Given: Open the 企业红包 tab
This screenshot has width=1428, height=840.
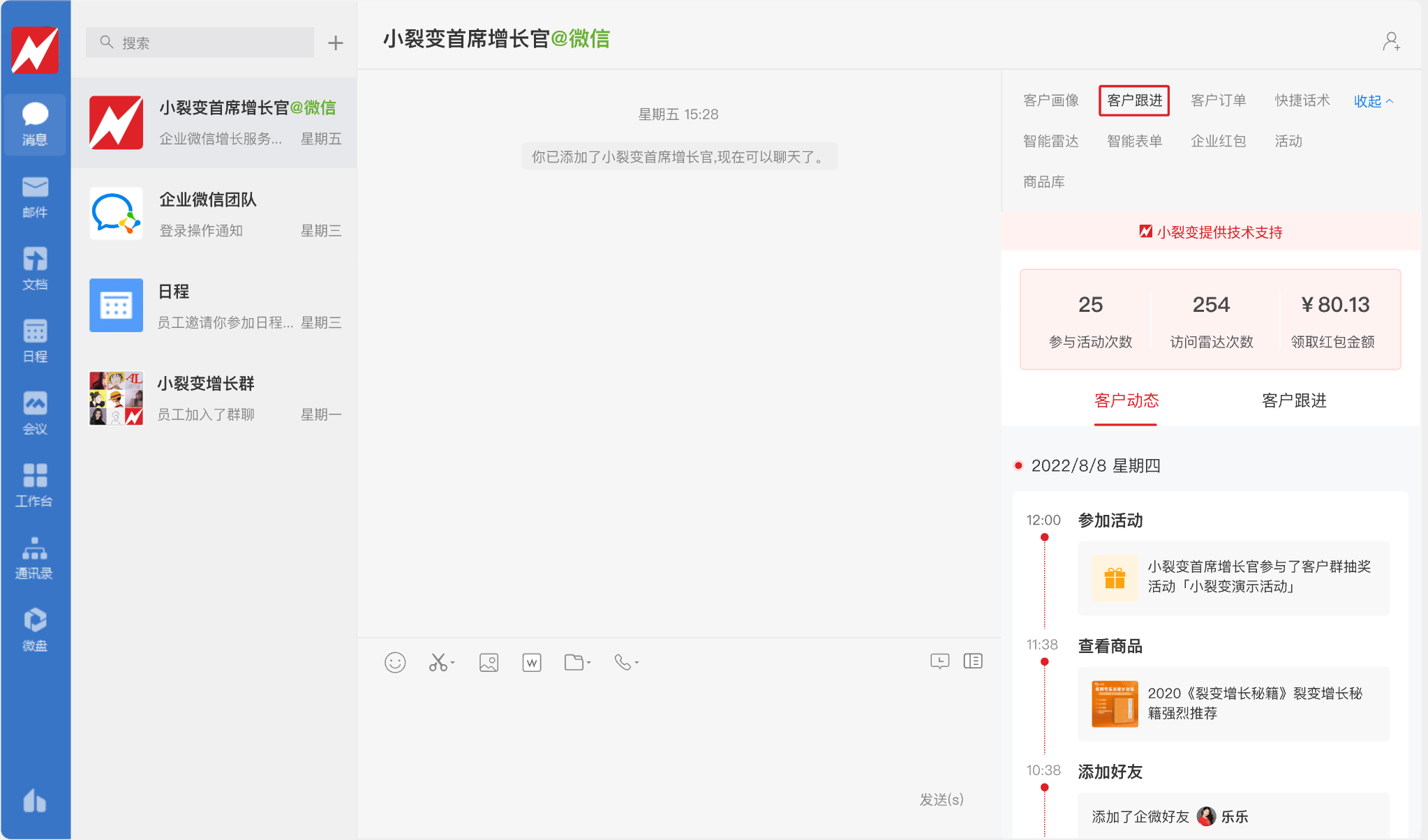Looking at the screenshot, I should click(x=1219, y=141).
